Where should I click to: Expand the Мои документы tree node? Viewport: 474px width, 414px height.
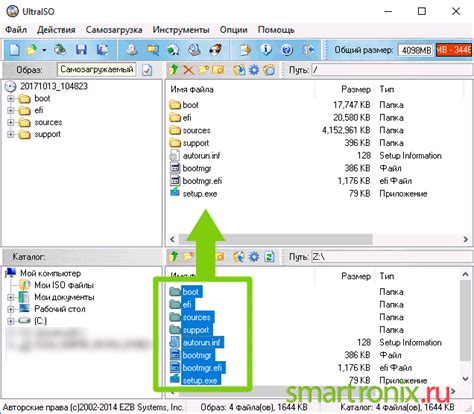tap(11, 297)
